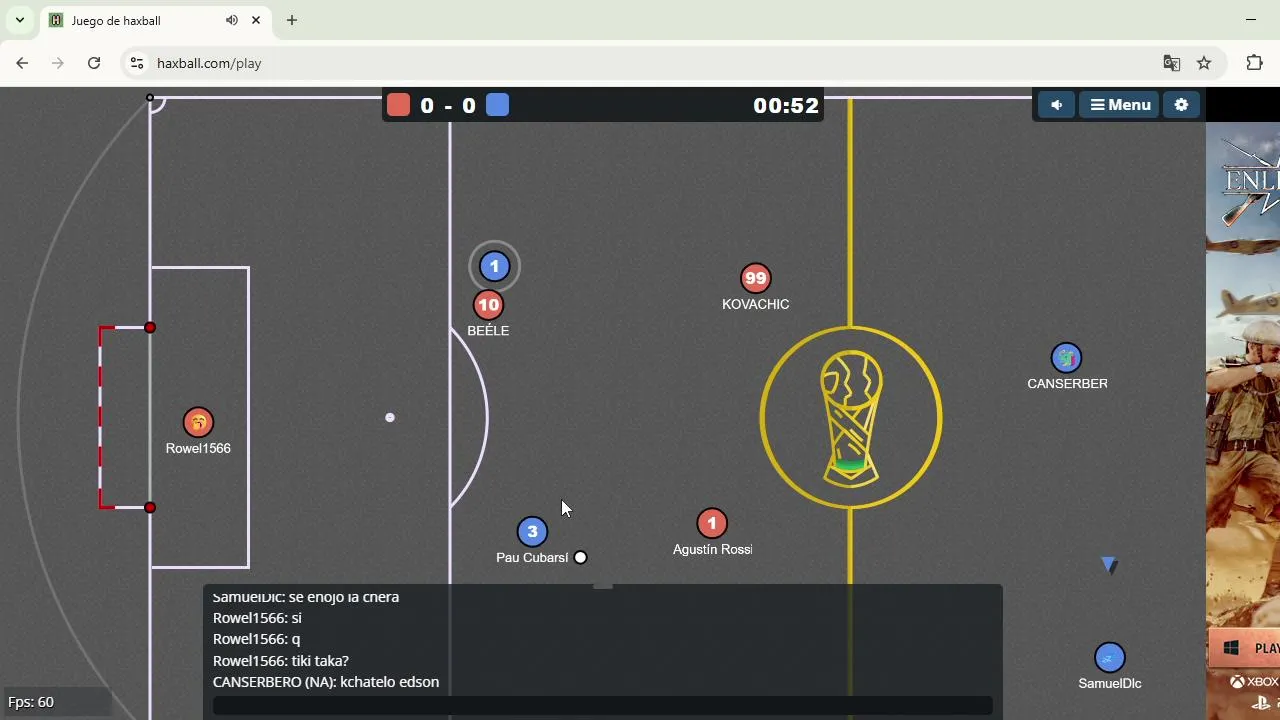This screenshot has width=1280, height=720.
Task: Mute the Haxball game sound
Action: click(1056, 105)
